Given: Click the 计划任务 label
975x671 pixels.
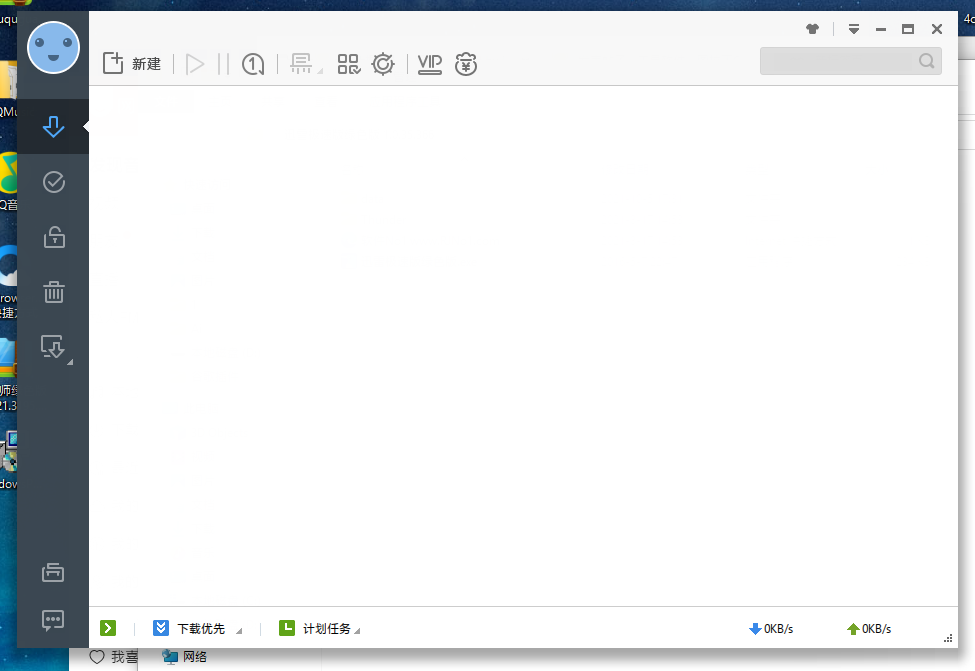Looking at the screenshot, I should click(326, 629).
